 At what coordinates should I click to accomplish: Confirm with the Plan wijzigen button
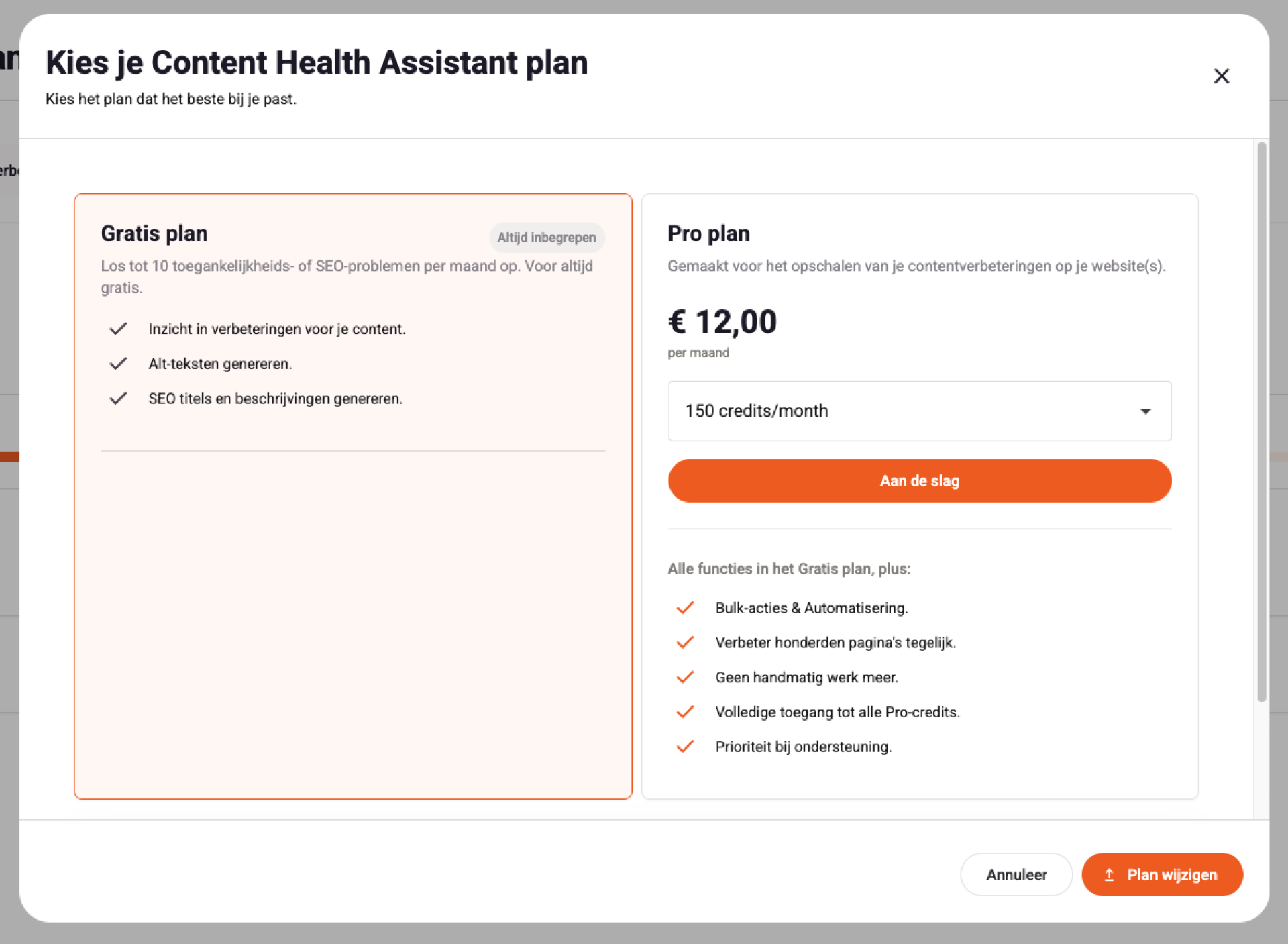pyautogui.click(x=1162, y=874)
